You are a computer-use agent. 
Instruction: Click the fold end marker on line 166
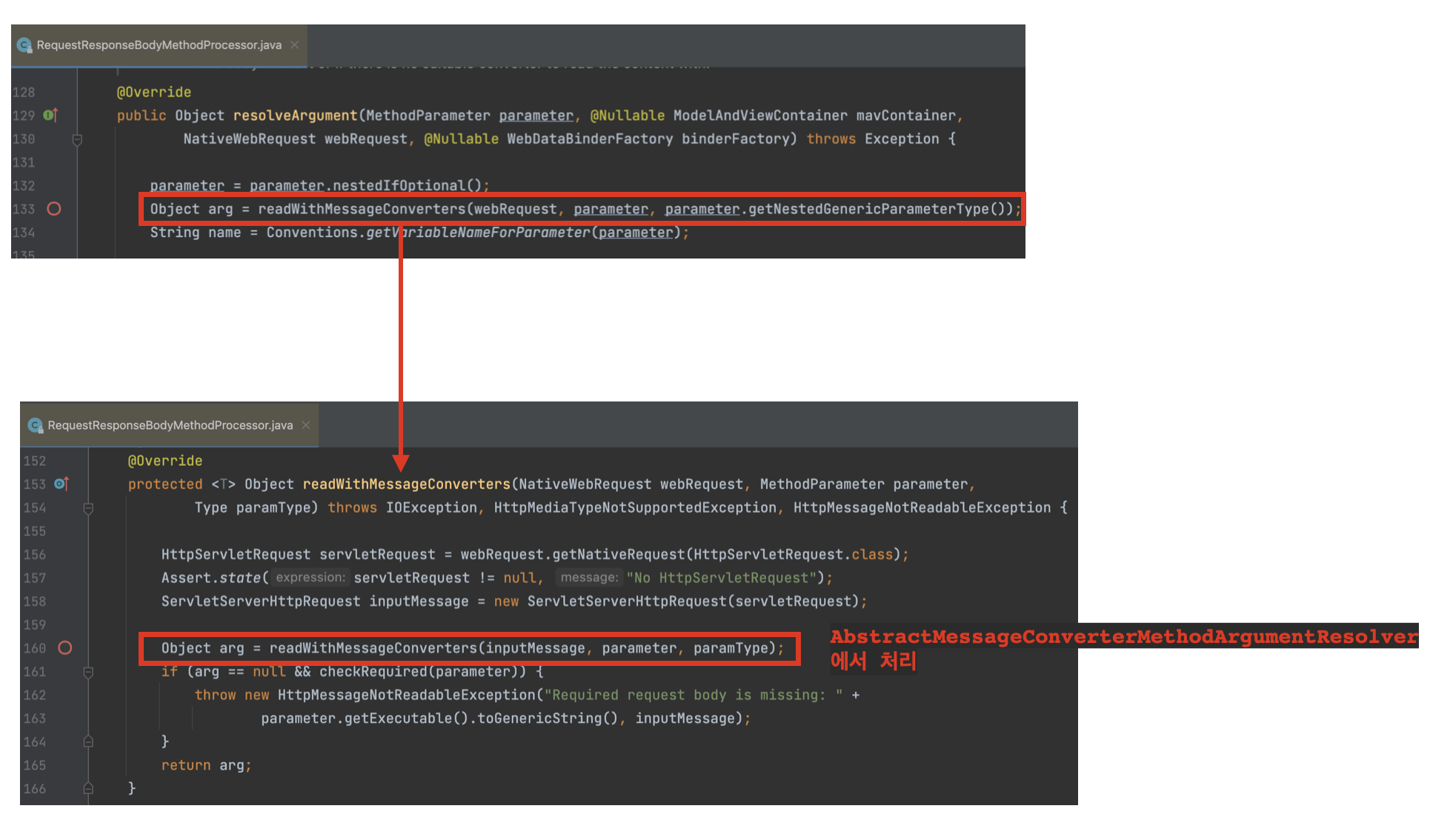[88, 788]
